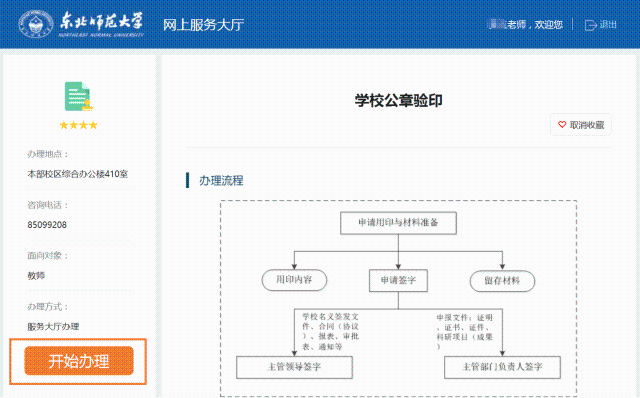This screenshot has width=640, height=398.
Task: Click the 老师，欢迎您 greeting text
Action: click(x=535, y=24)
